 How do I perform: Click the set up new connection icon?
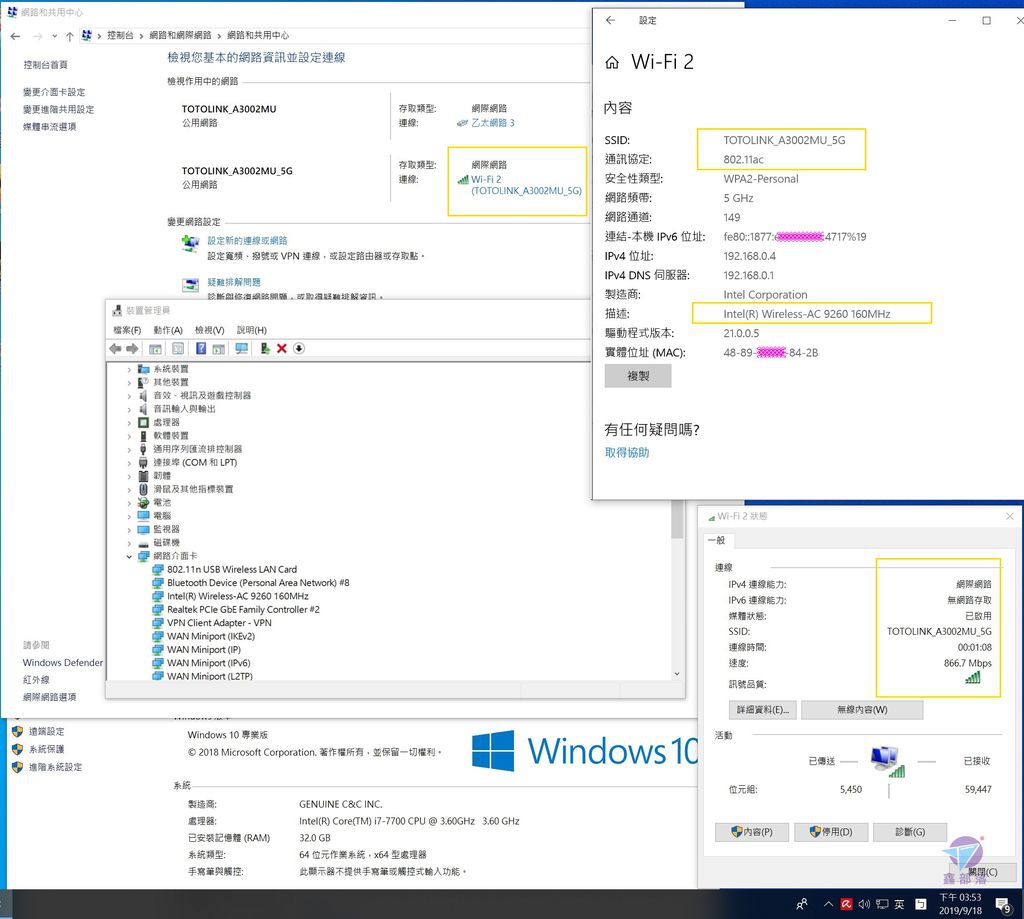pyautogui.click(x=190, y=244)
